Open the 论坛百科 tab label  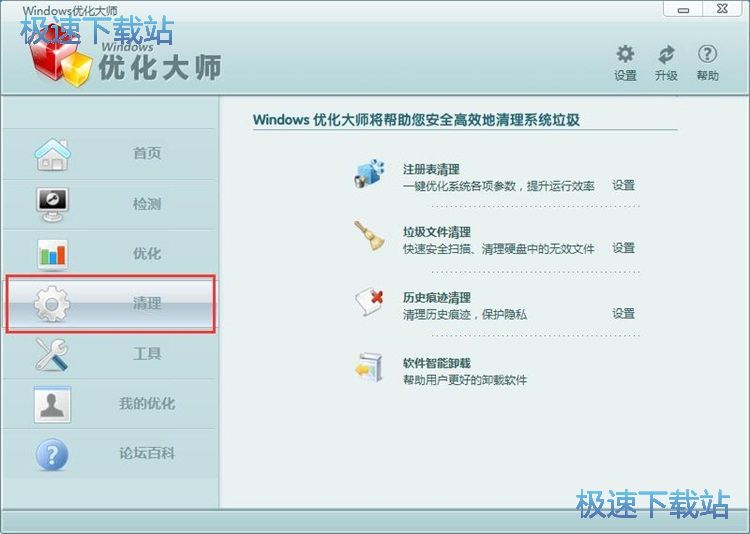[147, 453]
